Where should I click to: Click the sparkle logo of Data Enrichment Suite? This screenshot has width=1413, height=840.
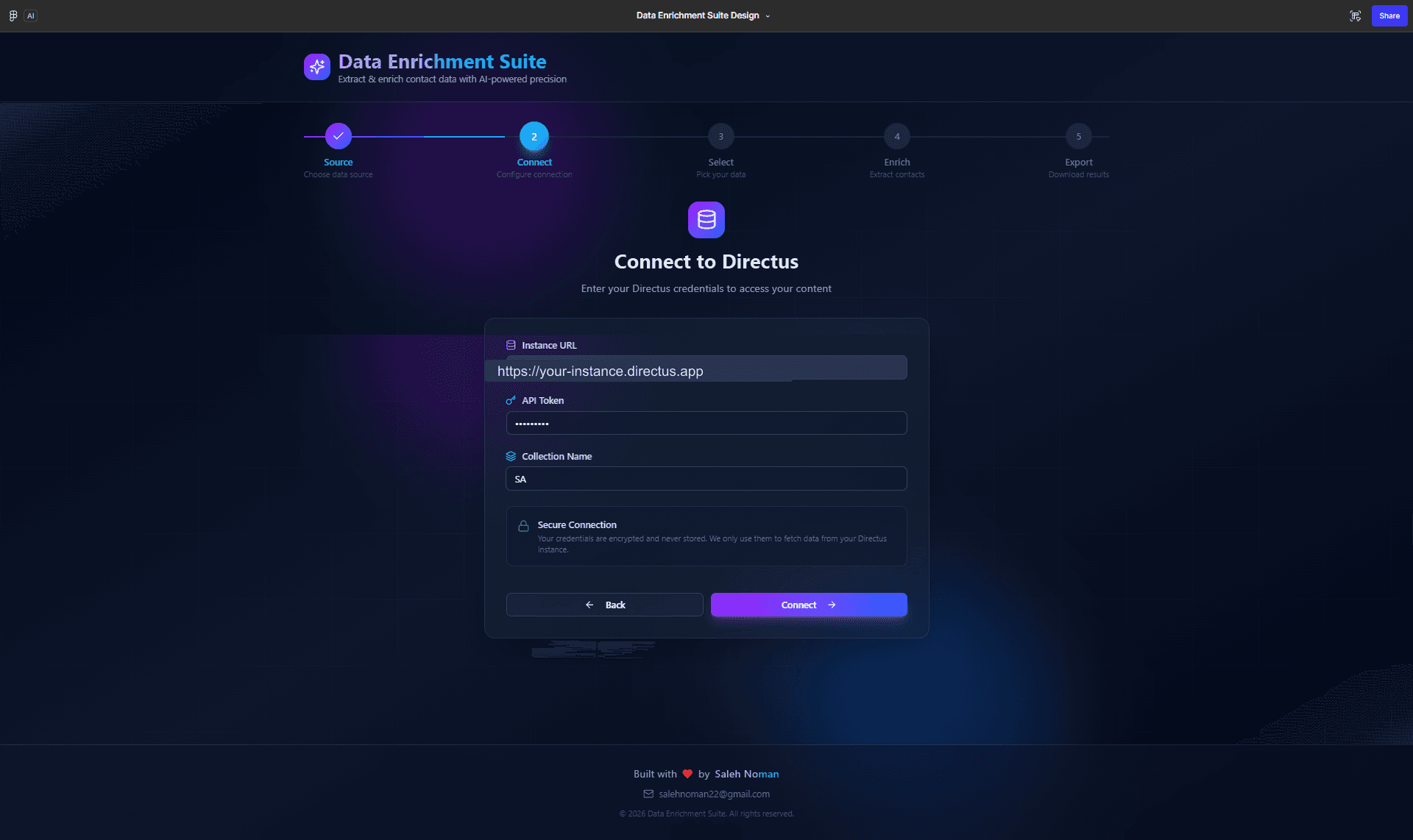pos(317,67)
